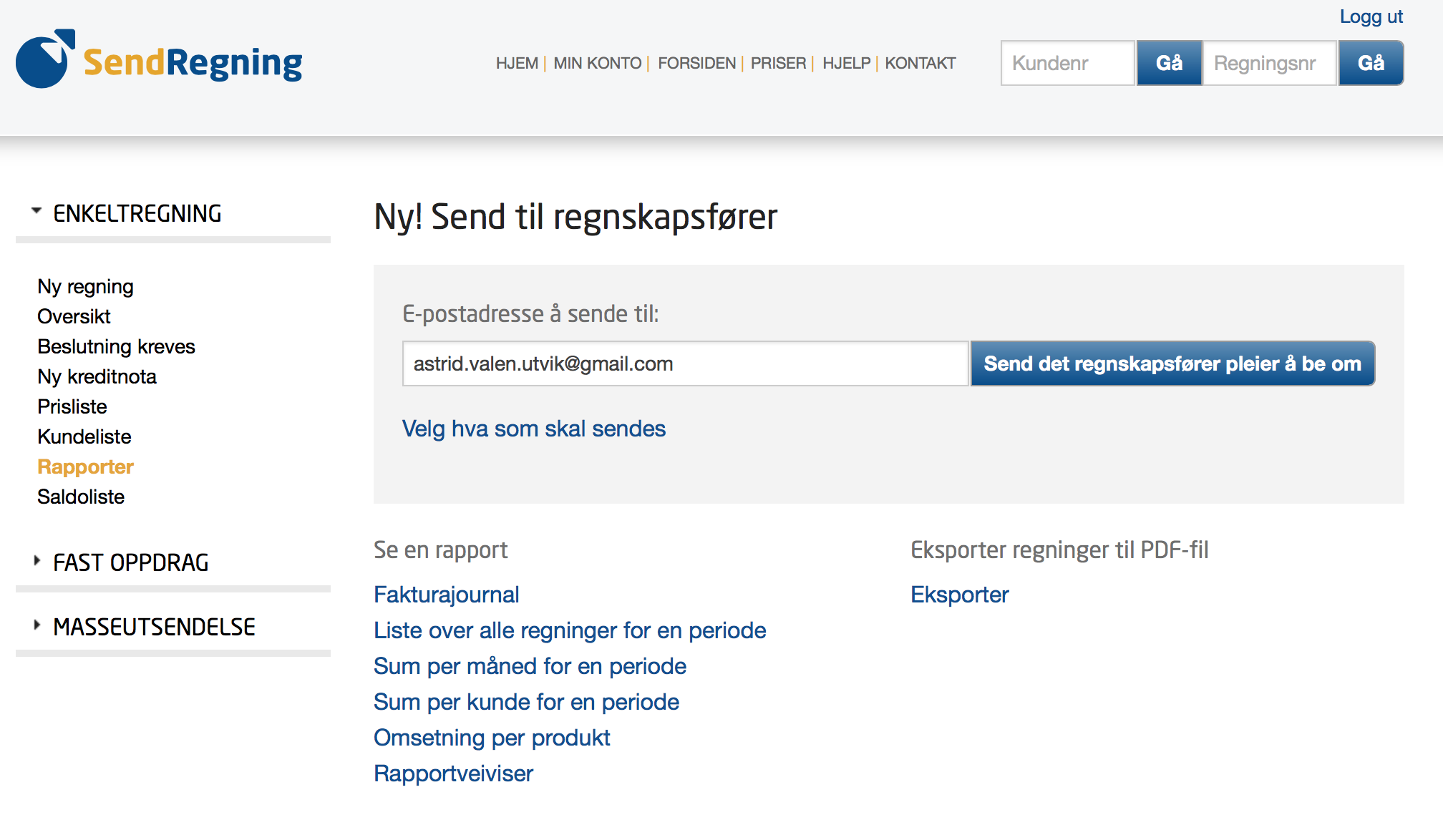Image resolution: width=1443 pixels, height=840 pixels.
Task: Open MIN KONTO in top navigation
Action: tap(597, 64)
